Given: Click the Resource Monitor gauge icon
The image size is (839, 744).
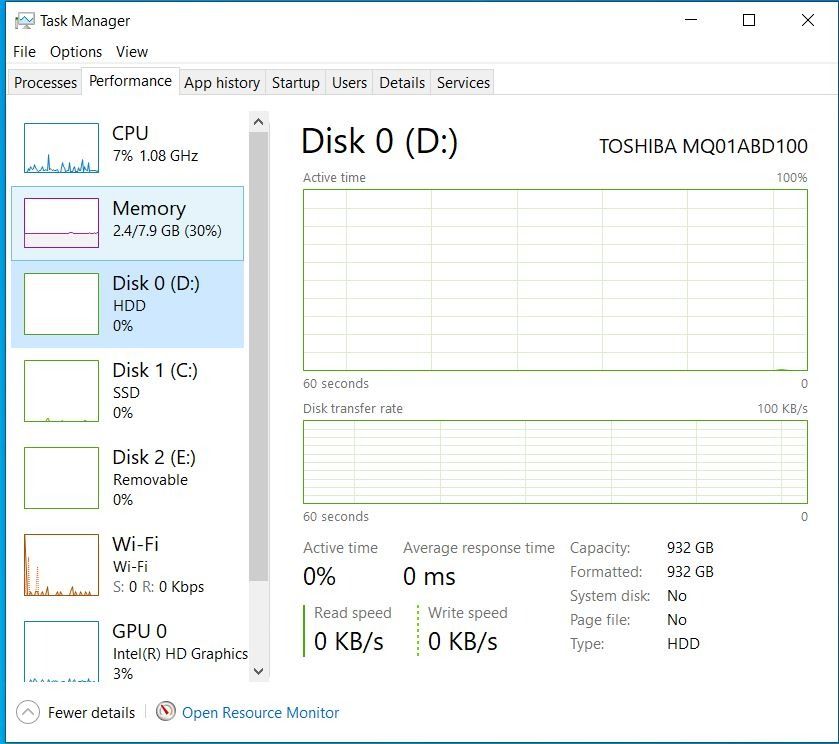Looking at the screenshot, I should [x=166, y=712].
